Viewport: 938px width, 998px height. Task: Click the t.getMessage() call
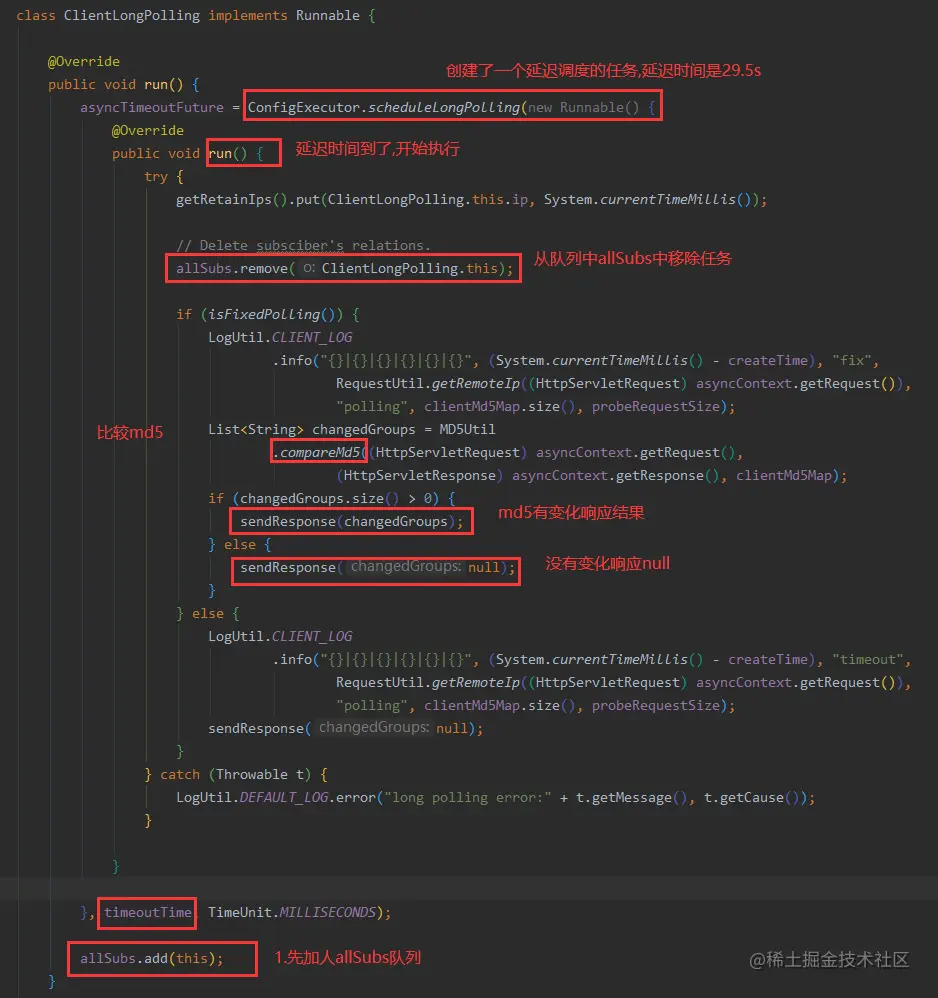(x=632, y=798)
